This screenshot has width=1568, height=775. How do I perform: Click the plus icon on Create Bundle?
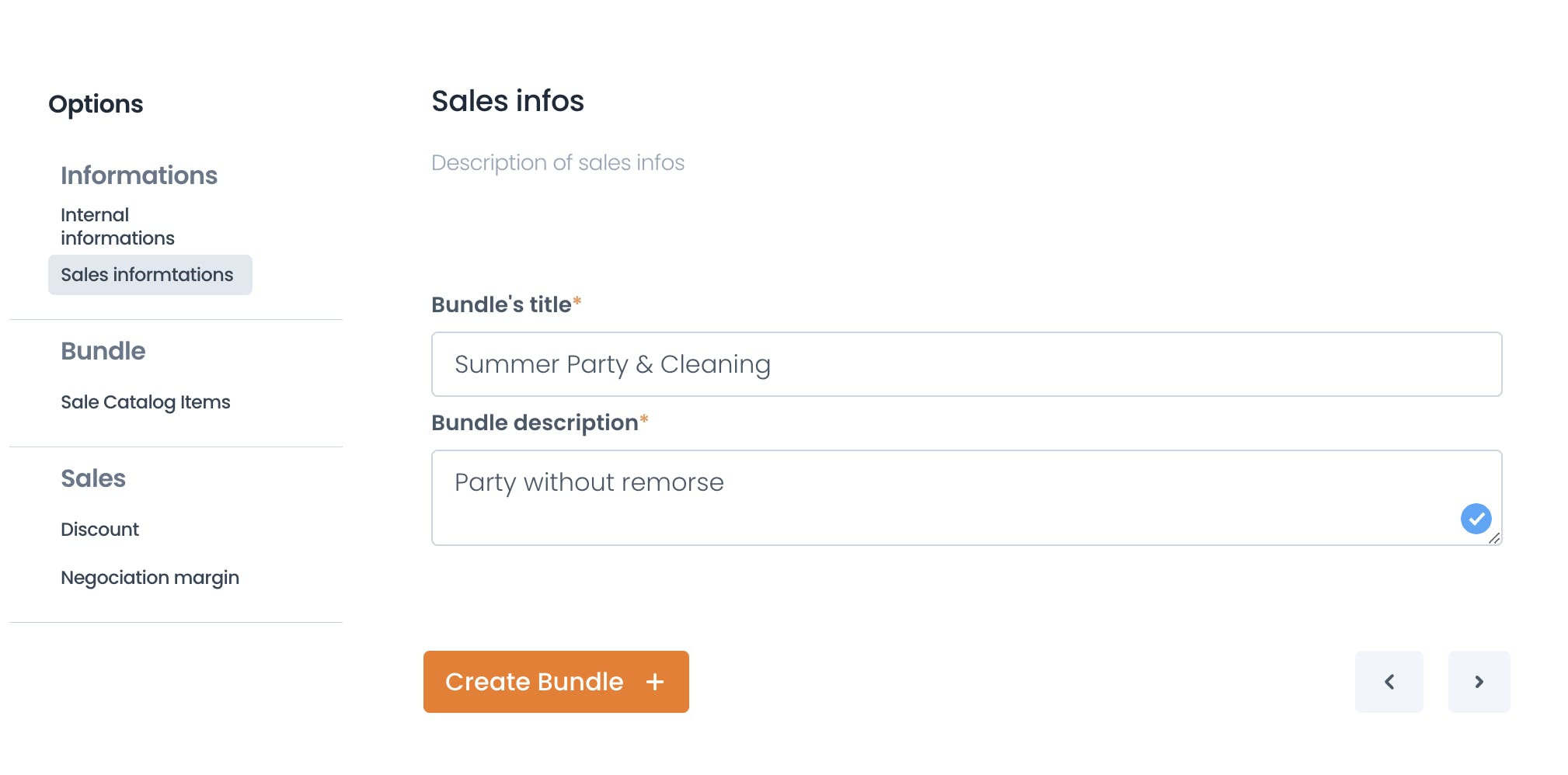coord(655,682)
